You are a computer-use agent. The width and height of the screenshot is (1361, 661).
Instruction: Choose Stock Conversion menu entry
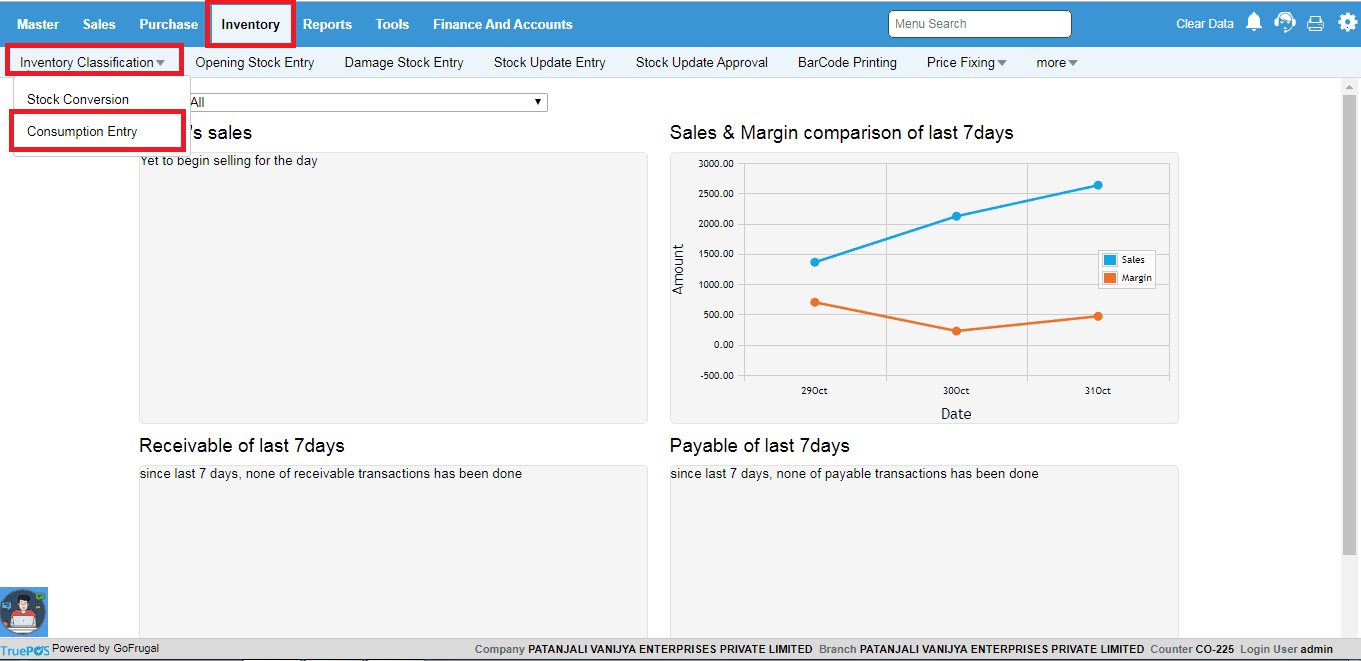[78, 99]
